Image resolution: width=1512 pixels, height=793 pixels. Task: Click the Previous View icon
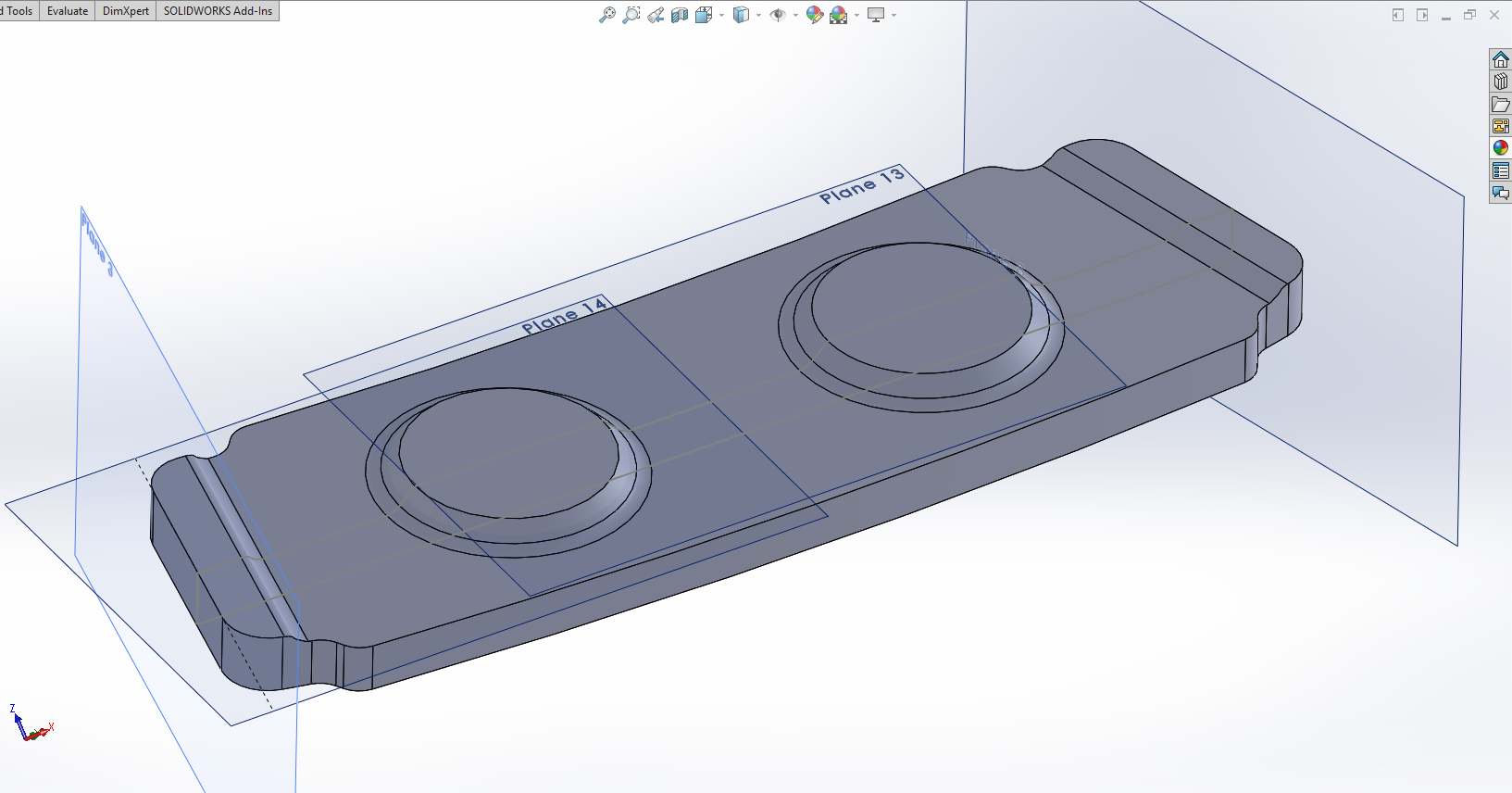(x=656, y=15)
